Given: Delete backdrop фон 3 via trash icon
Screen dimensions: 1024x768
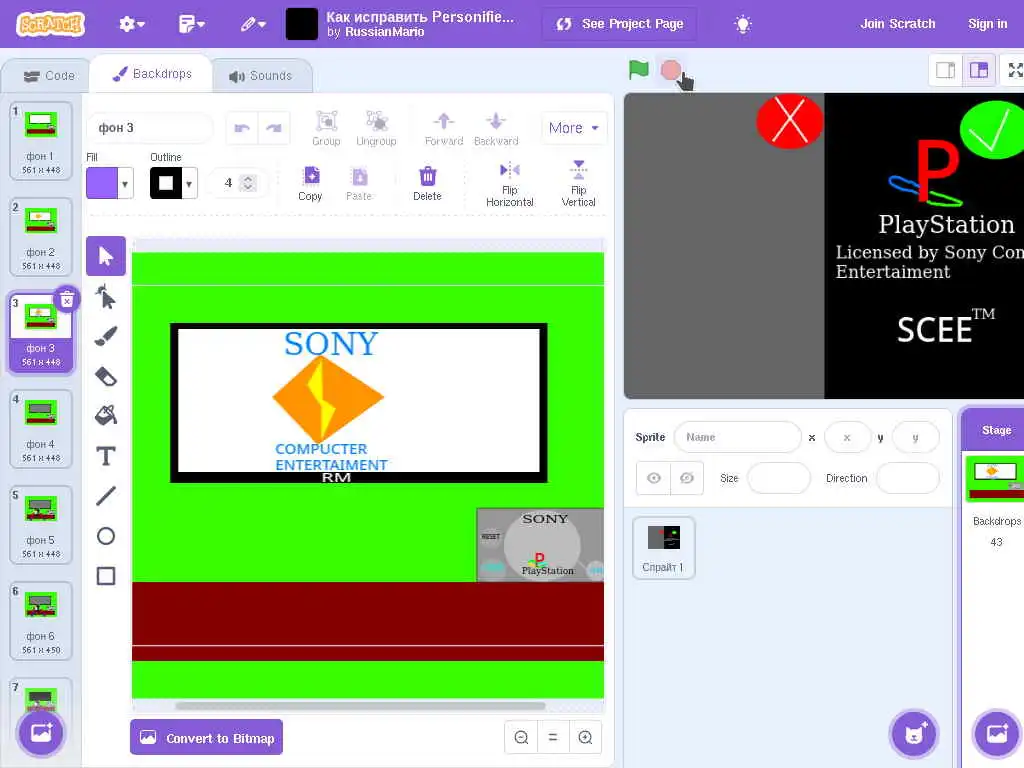Looking at the screenshot, I should 67,300.
